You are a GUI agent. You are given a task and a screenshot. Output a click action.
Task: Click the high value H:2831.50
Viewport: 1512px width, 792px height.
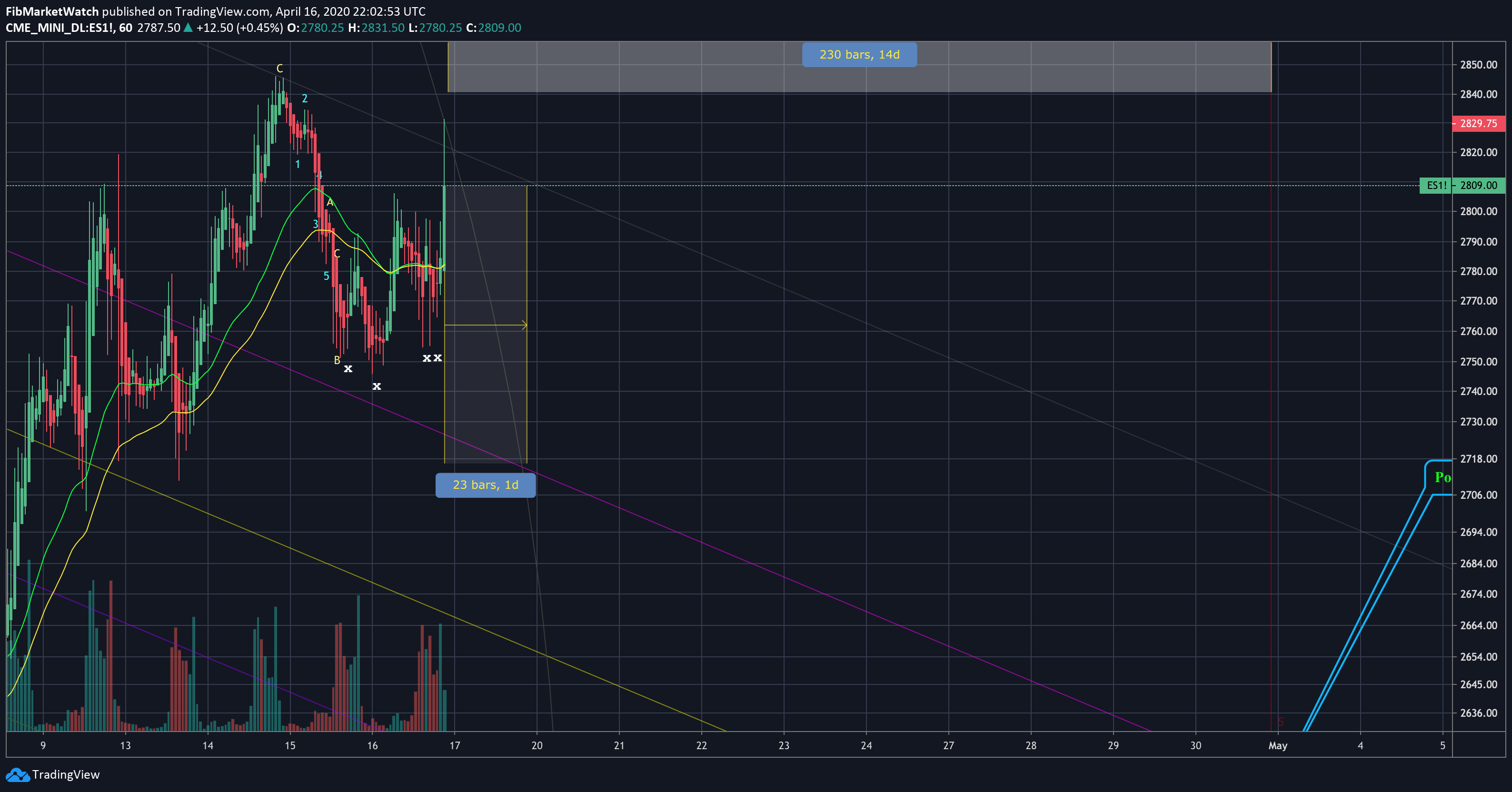[x=376, y=28]
